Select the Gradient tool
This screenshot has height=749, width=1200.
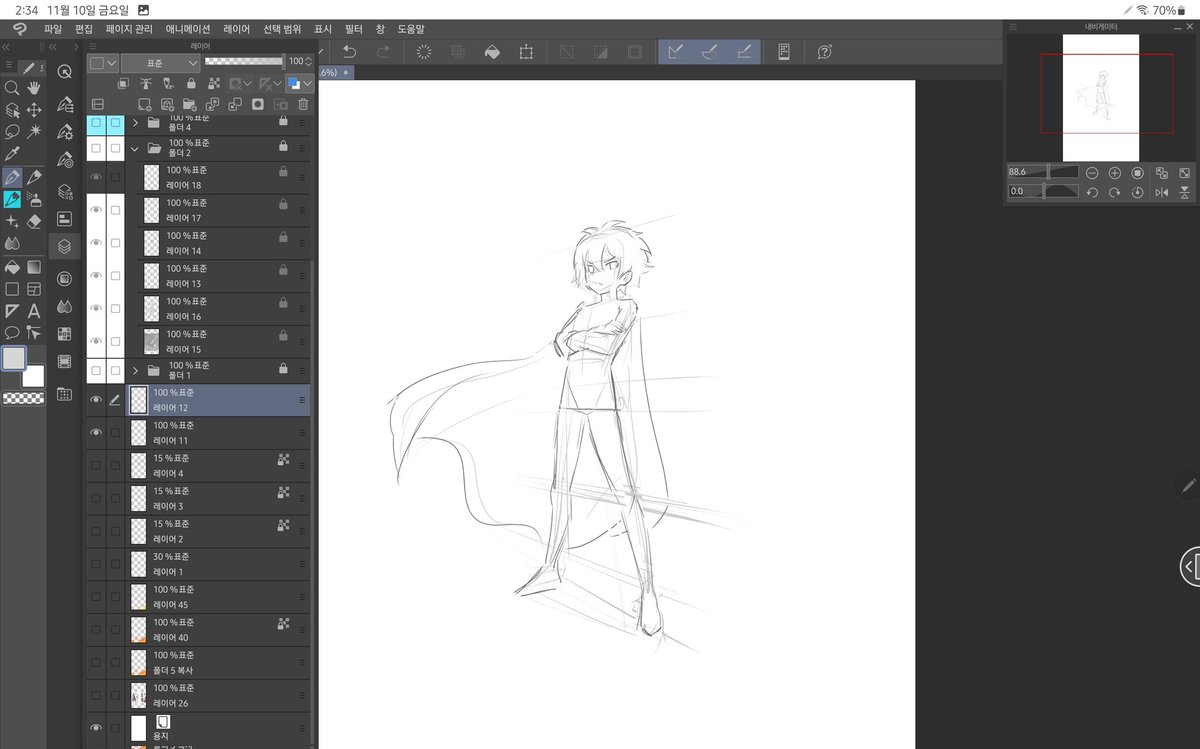[34, 267]
